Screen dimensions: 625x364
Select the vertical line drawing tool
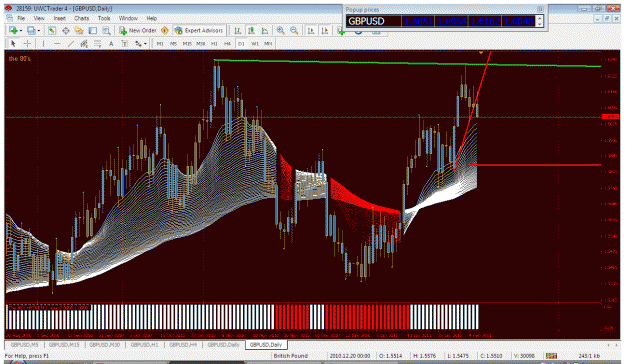click(x=43, y=43)
